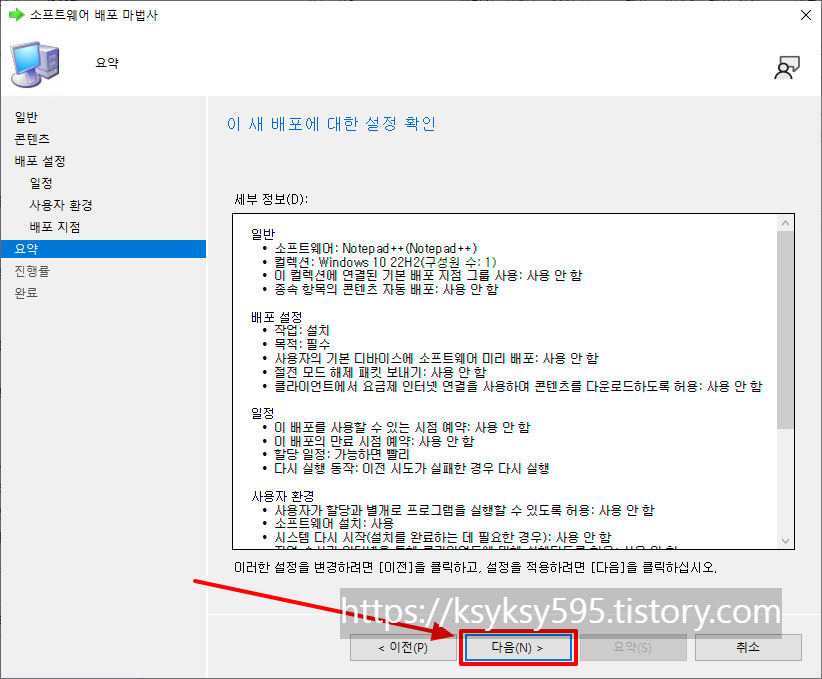The width and height of the screenshot is (822, 679).
Task: Click the details box scrollbar thumb
Action: [785, 330]
